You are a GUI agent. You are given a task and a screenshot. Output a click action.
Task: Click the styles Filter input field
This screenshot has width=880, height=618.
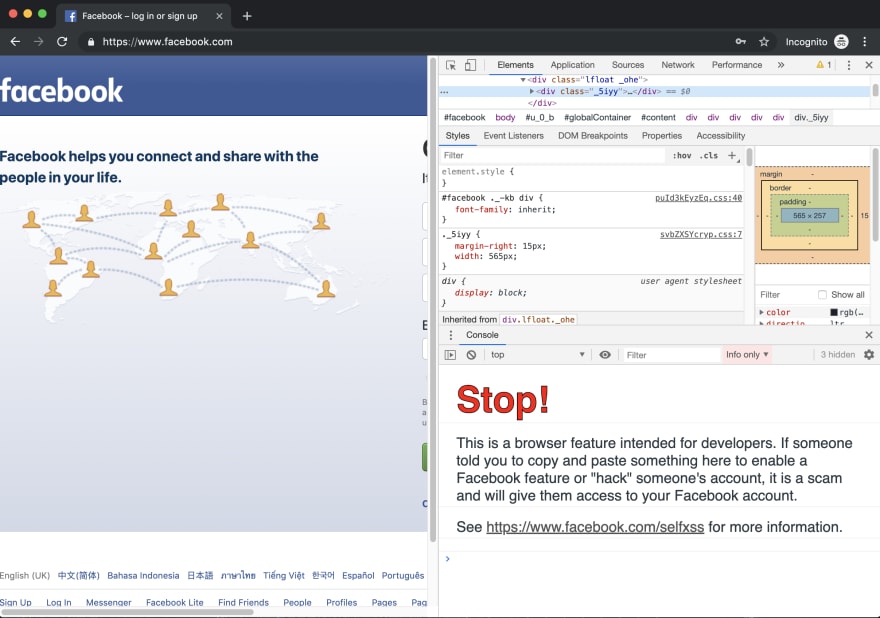point(553,155)
